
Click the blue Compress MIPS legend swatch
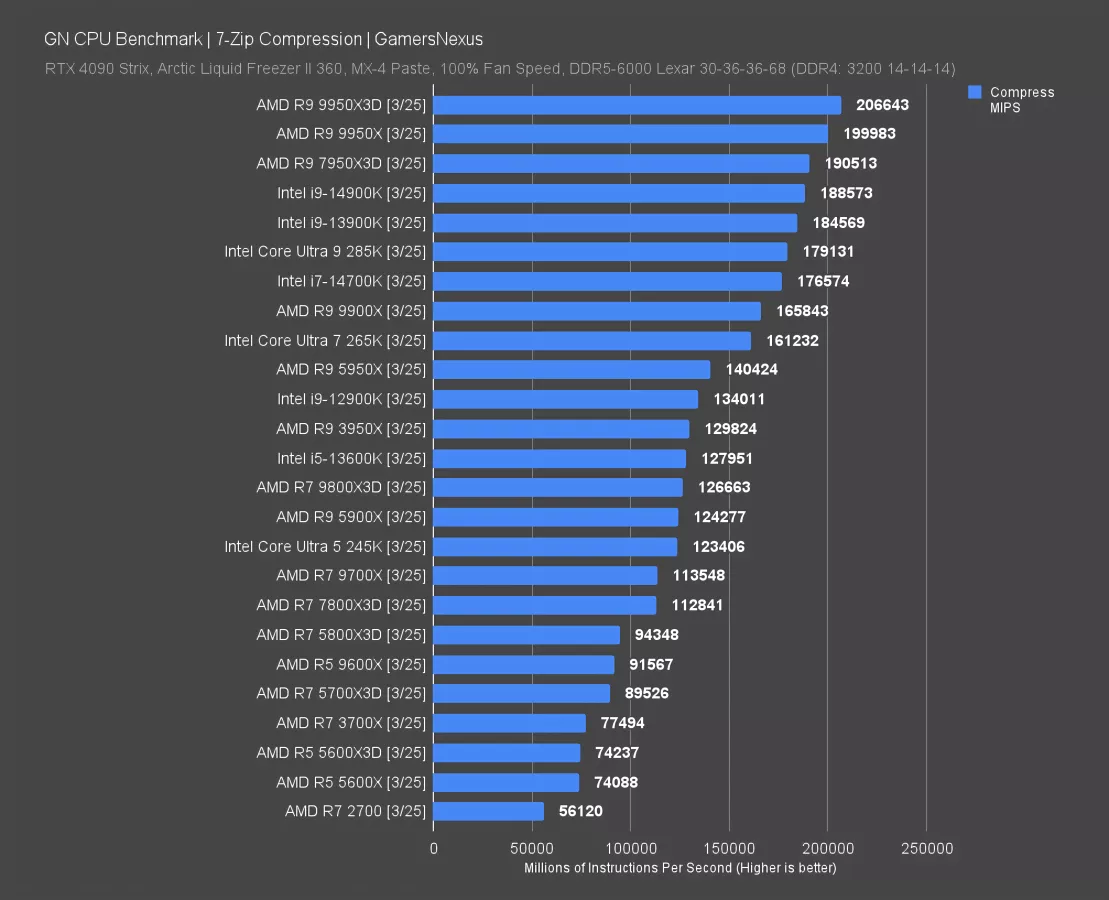[x=975, y=92]
